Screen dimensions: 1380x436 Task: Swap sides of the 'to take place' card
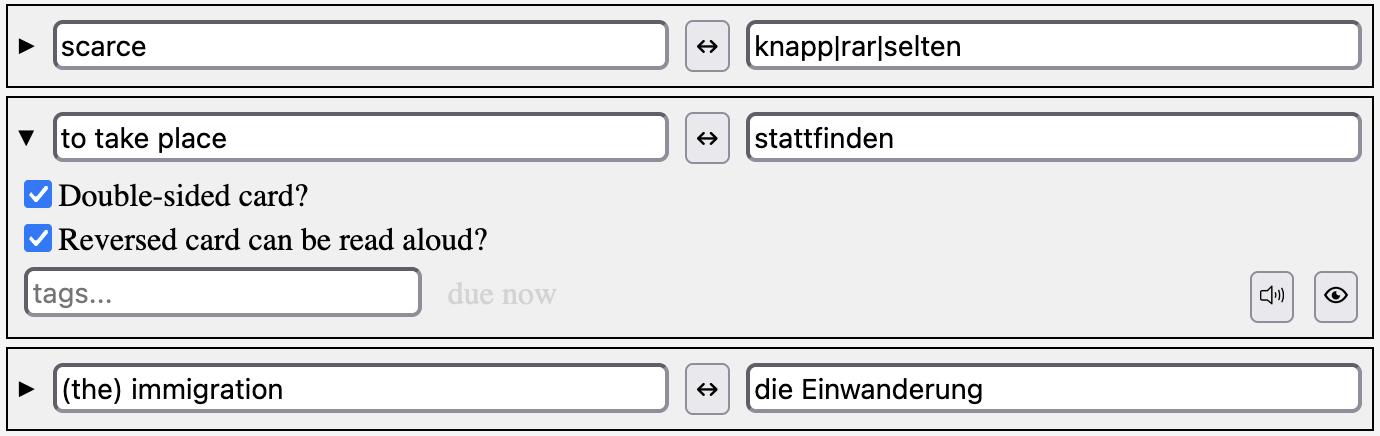click(x=707, y=138)
